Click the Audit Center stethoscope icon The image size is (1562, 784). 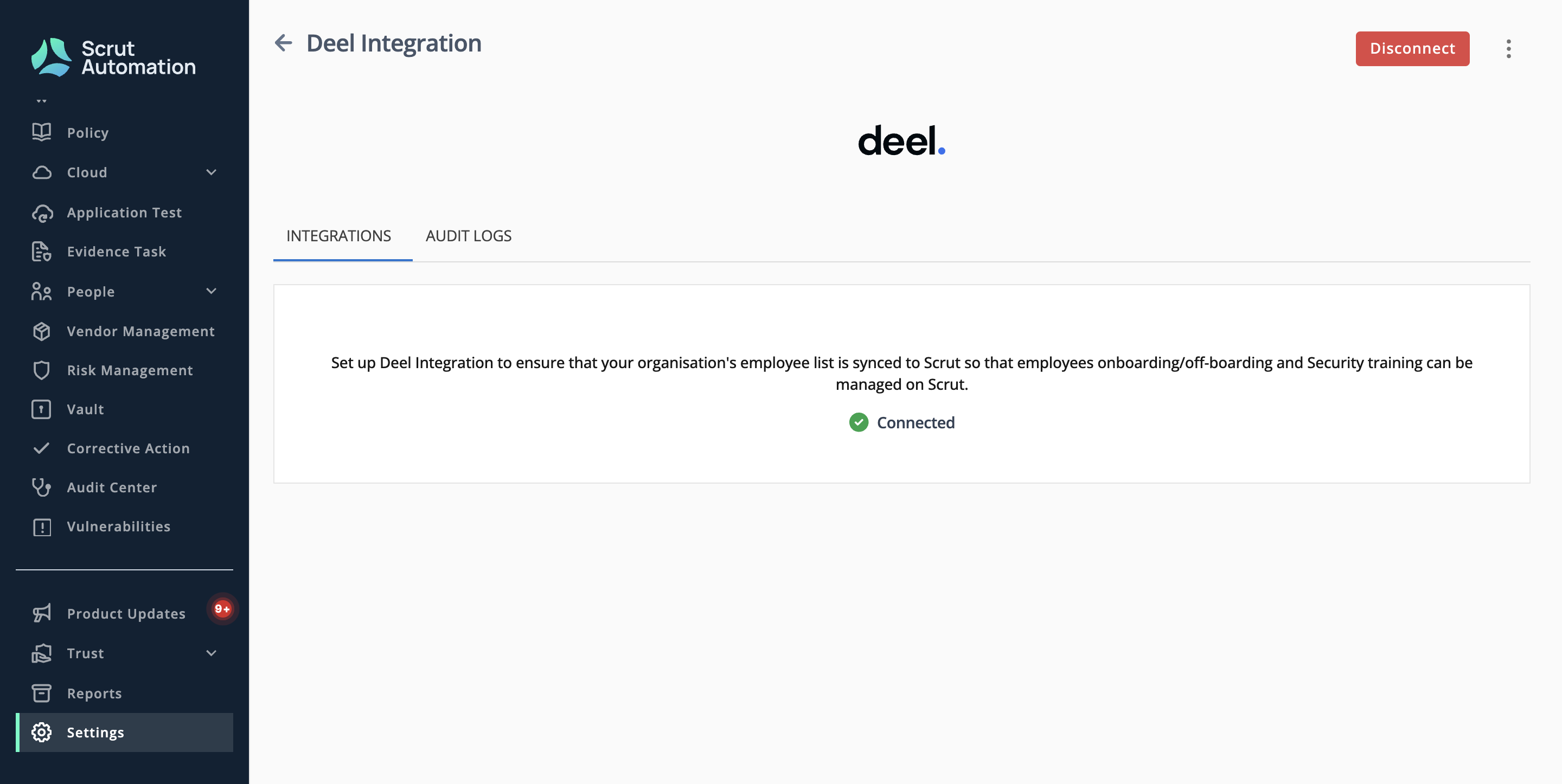[x=41, y=487]
